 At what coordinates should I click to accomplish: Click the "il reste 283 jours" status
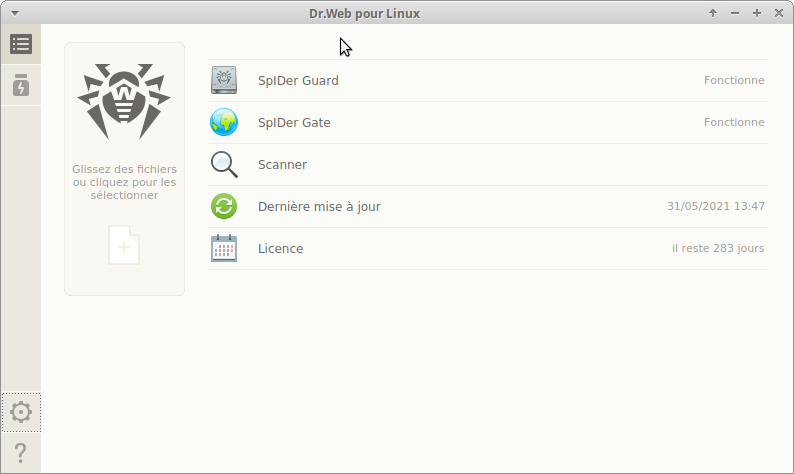[x=718, y=248]
